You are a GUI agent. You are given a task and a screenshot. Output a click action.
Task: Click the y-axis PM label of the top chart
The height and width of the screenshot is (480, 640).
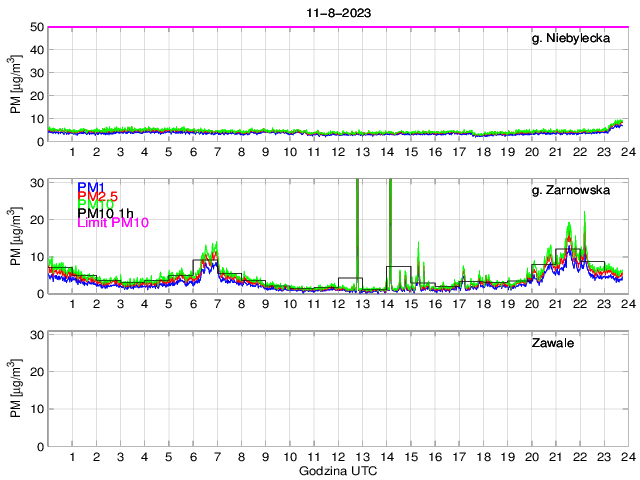[16, 84]
